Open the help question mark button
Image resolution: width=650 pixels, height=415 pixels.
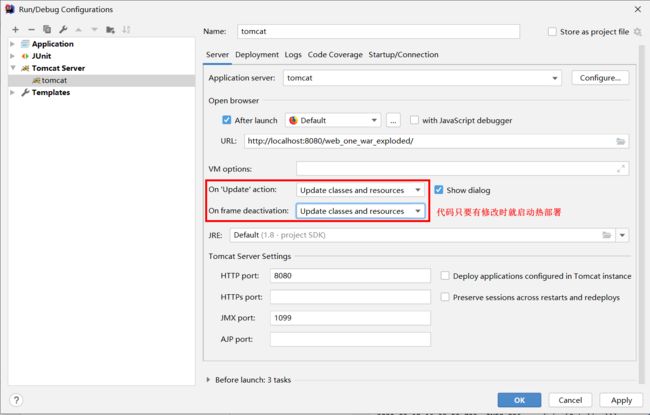16,400
